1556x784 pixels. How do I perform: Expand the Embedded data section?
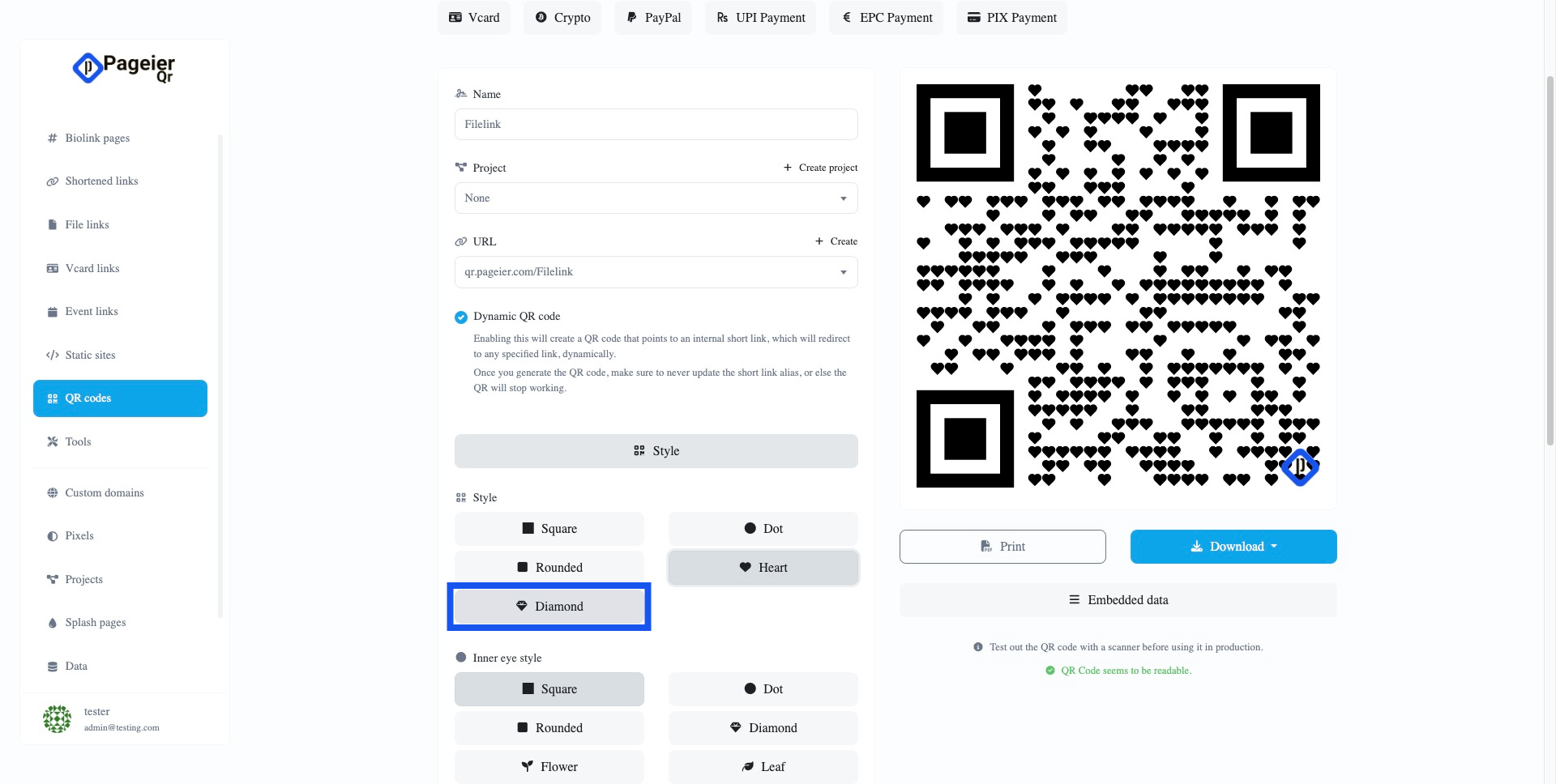(1118, 600)
